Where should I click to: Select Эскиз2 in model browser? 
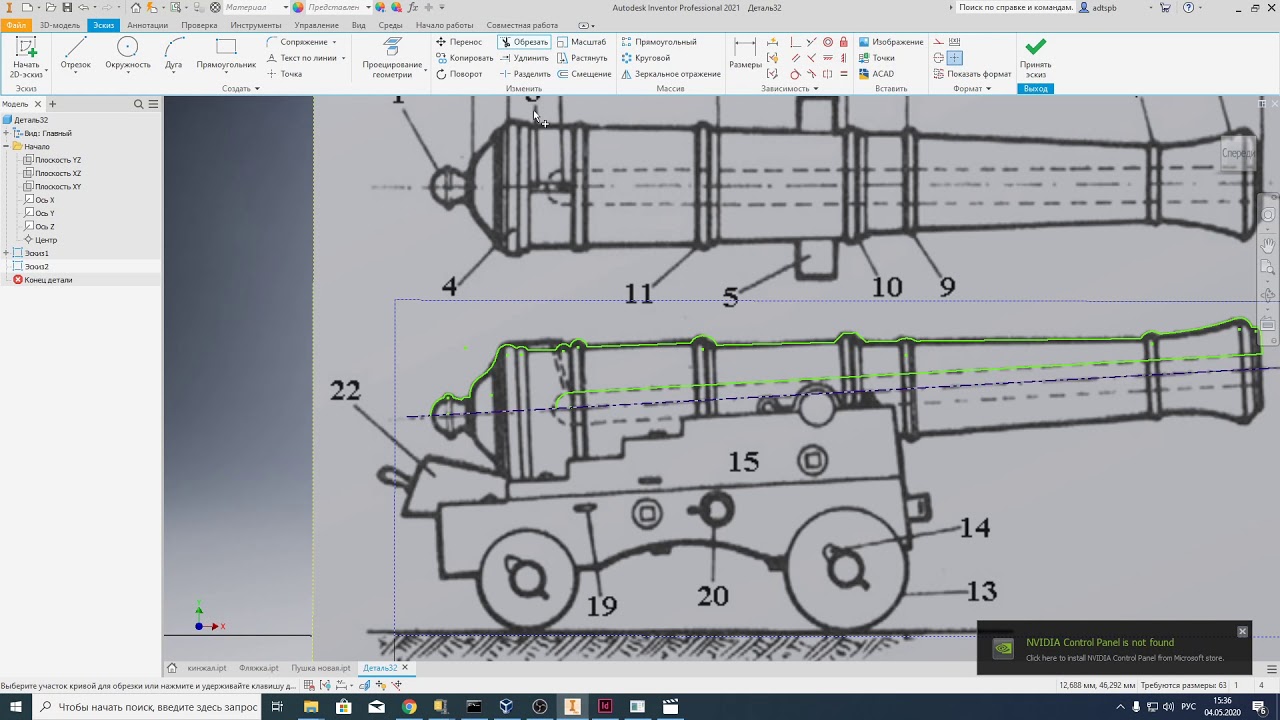(x=30, y=267)
